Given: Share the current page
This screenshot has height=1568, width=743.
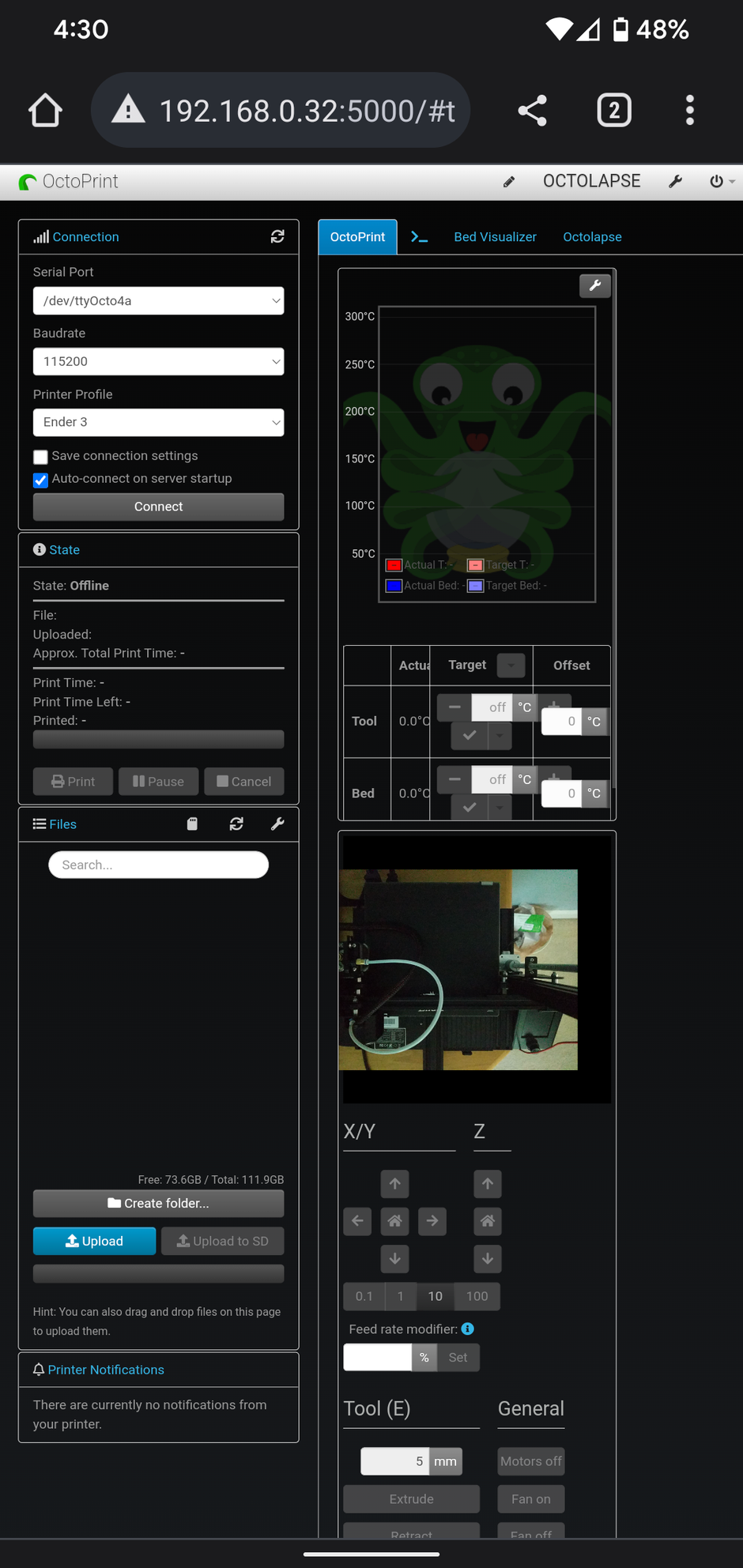Looking at the screenshot, I should point(532,110).
